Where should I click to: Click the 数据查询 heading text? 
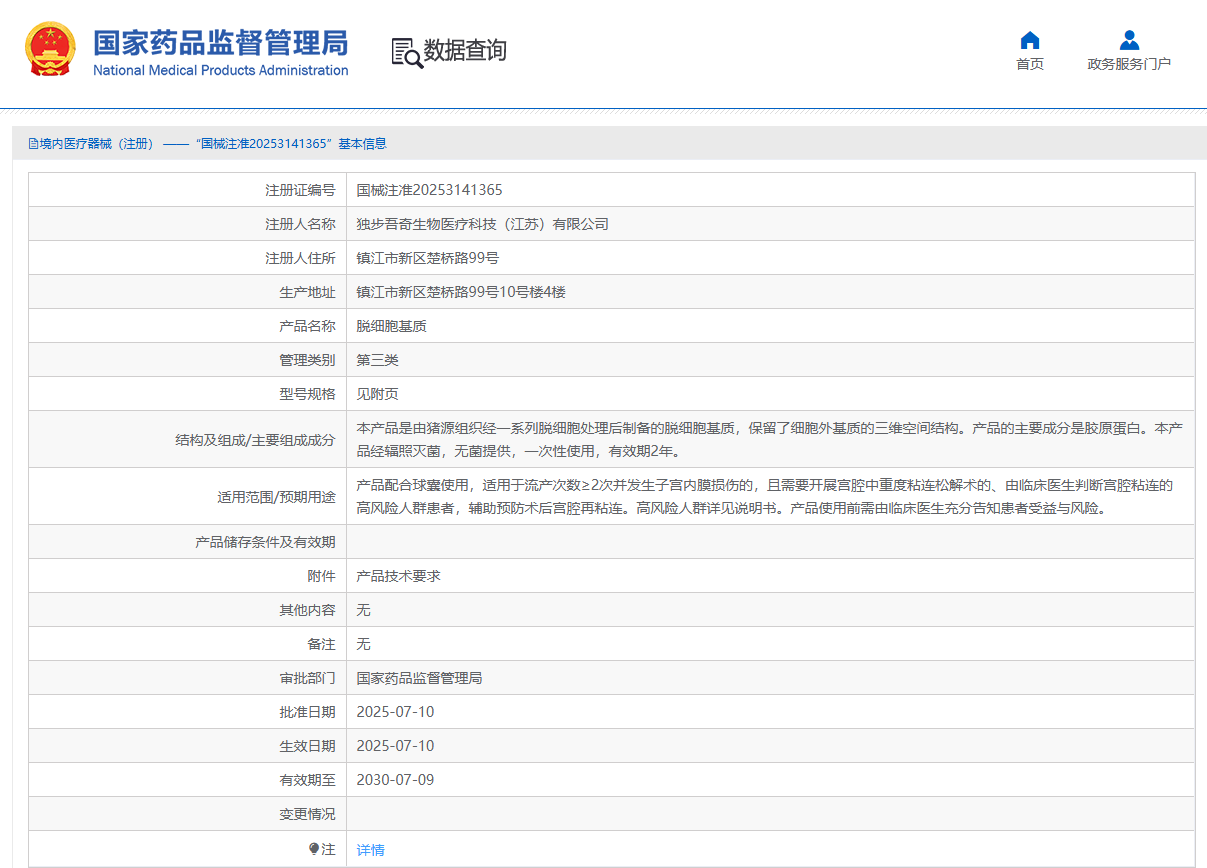465,51
